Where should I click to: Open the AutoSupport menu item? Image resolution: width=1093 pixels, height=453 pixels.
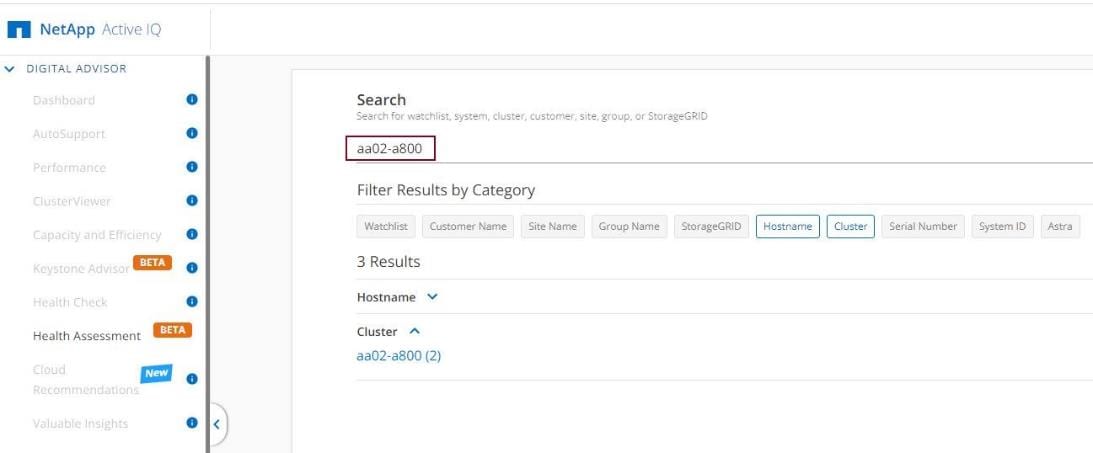pos(69,134)
